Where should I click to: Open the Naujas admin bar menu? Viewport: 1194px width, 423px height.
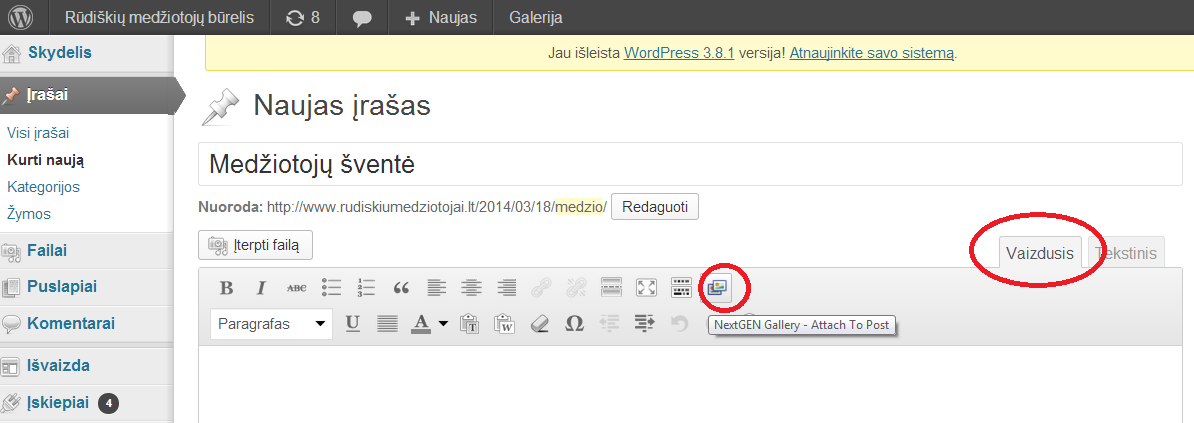coord(441,17)
